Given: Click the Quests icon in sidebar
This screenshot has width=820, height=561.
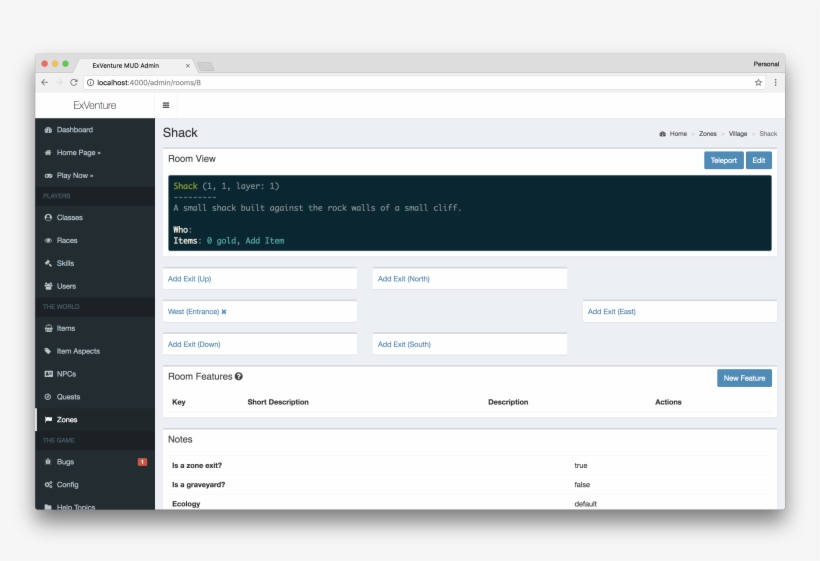Looking at the screenshot, I should pos(48,397).
